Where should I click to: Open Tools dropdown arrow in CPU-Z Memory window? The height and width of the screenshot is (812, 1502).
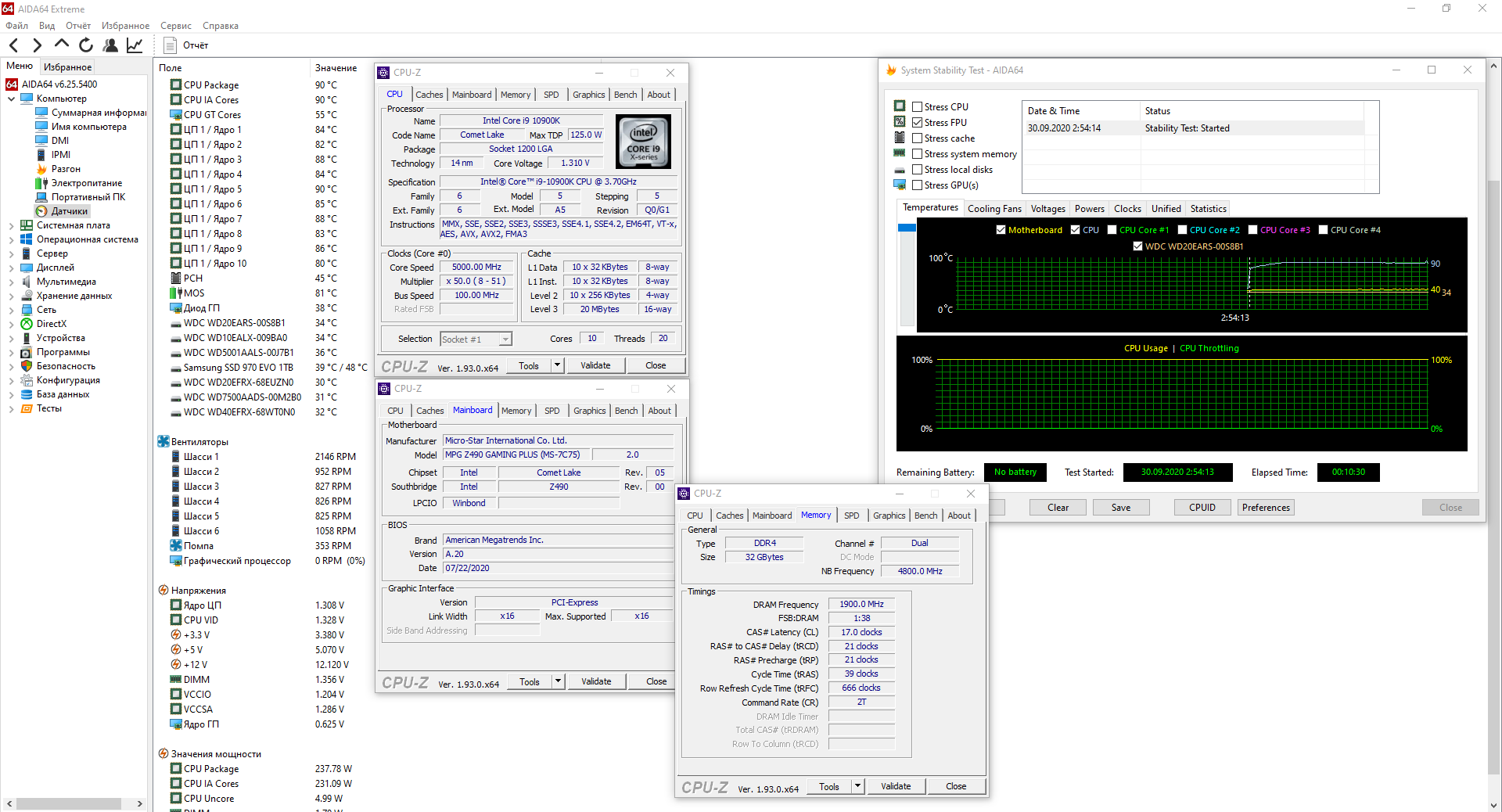coord(857,786)
